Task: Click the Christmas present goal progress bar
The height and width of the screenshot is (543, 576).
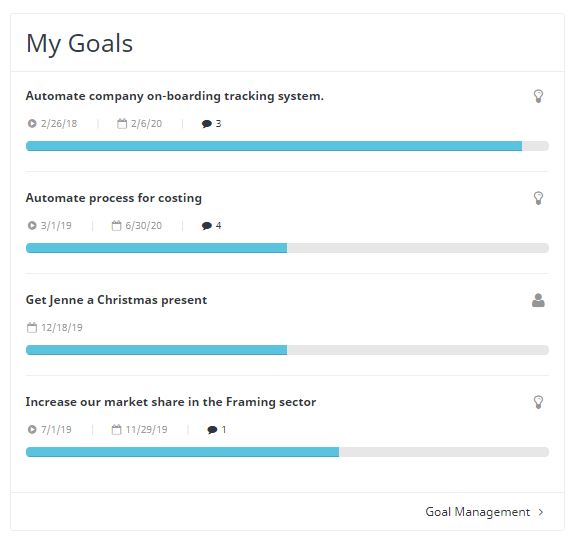Action: click(287, 350)
